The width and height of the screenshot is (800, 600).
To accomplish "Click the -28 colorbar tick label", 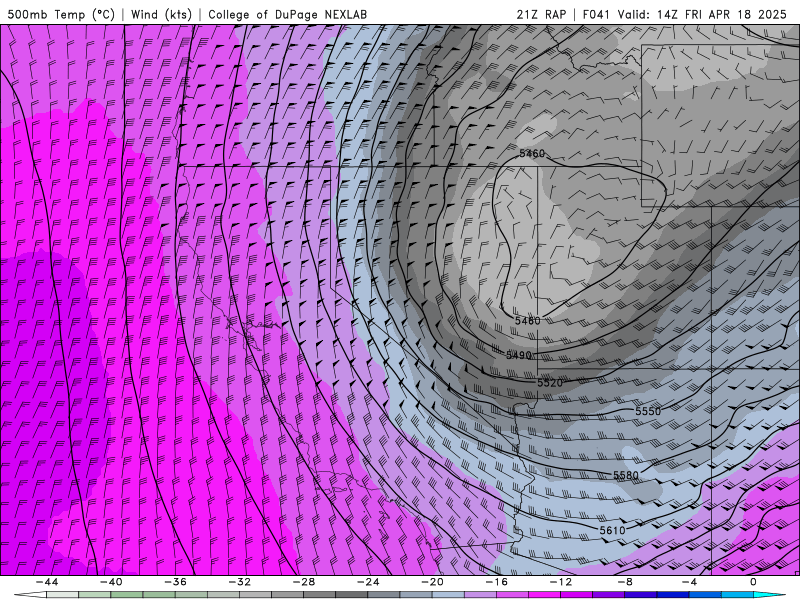I will tap(304, 582).
